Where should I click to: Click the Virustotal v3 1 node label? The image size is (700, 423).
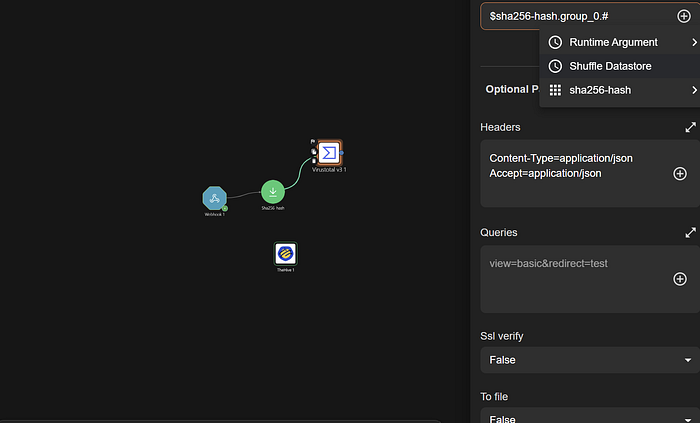[329, 170]
